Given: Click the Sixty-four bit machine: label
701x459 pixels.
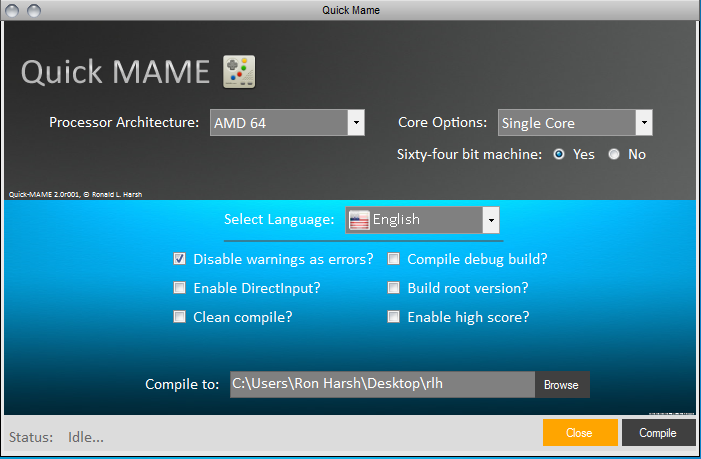Looking at the screenshot, I should (469, 155).
